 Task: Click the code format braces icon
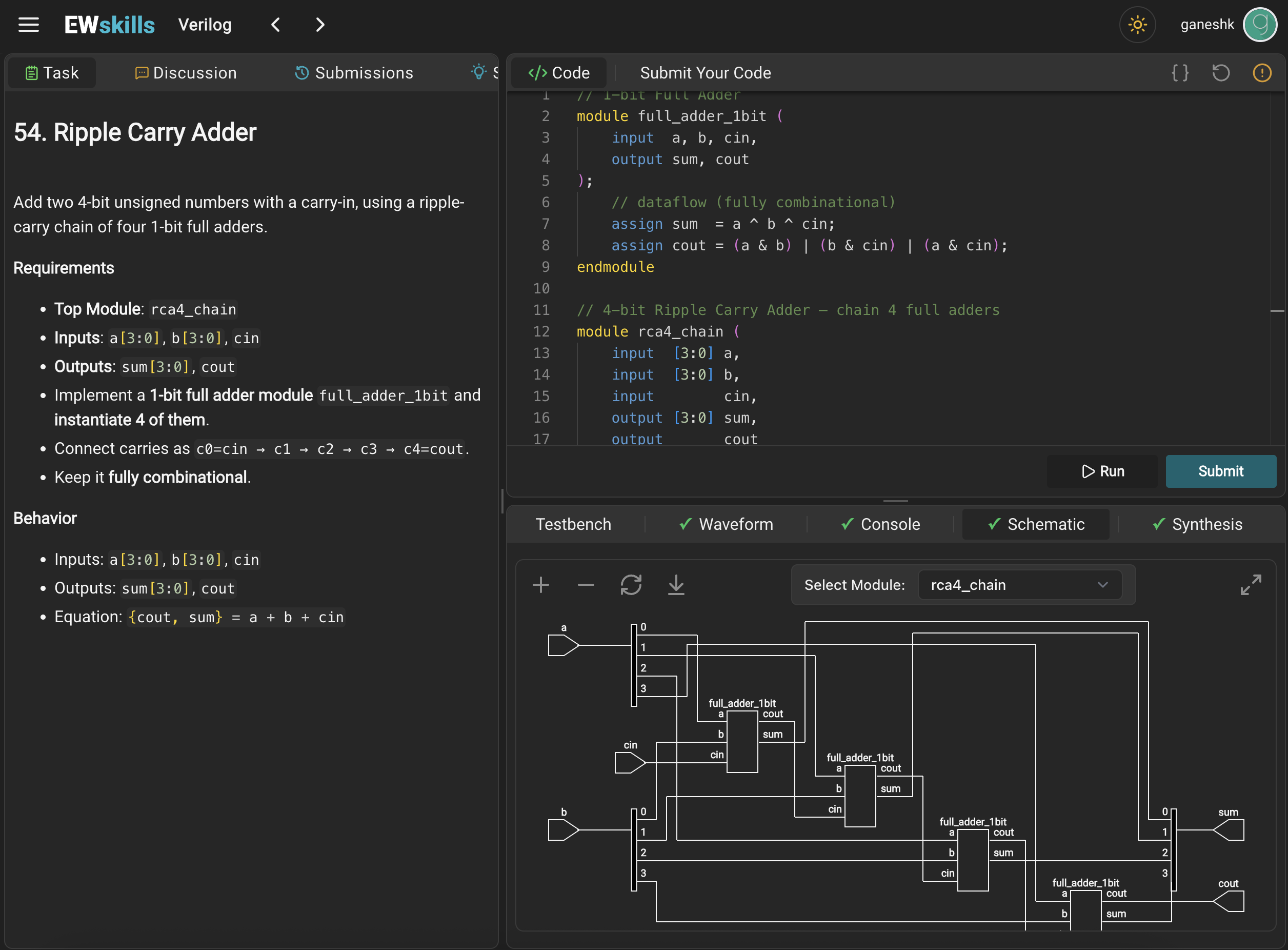[x=1180, y=73]
